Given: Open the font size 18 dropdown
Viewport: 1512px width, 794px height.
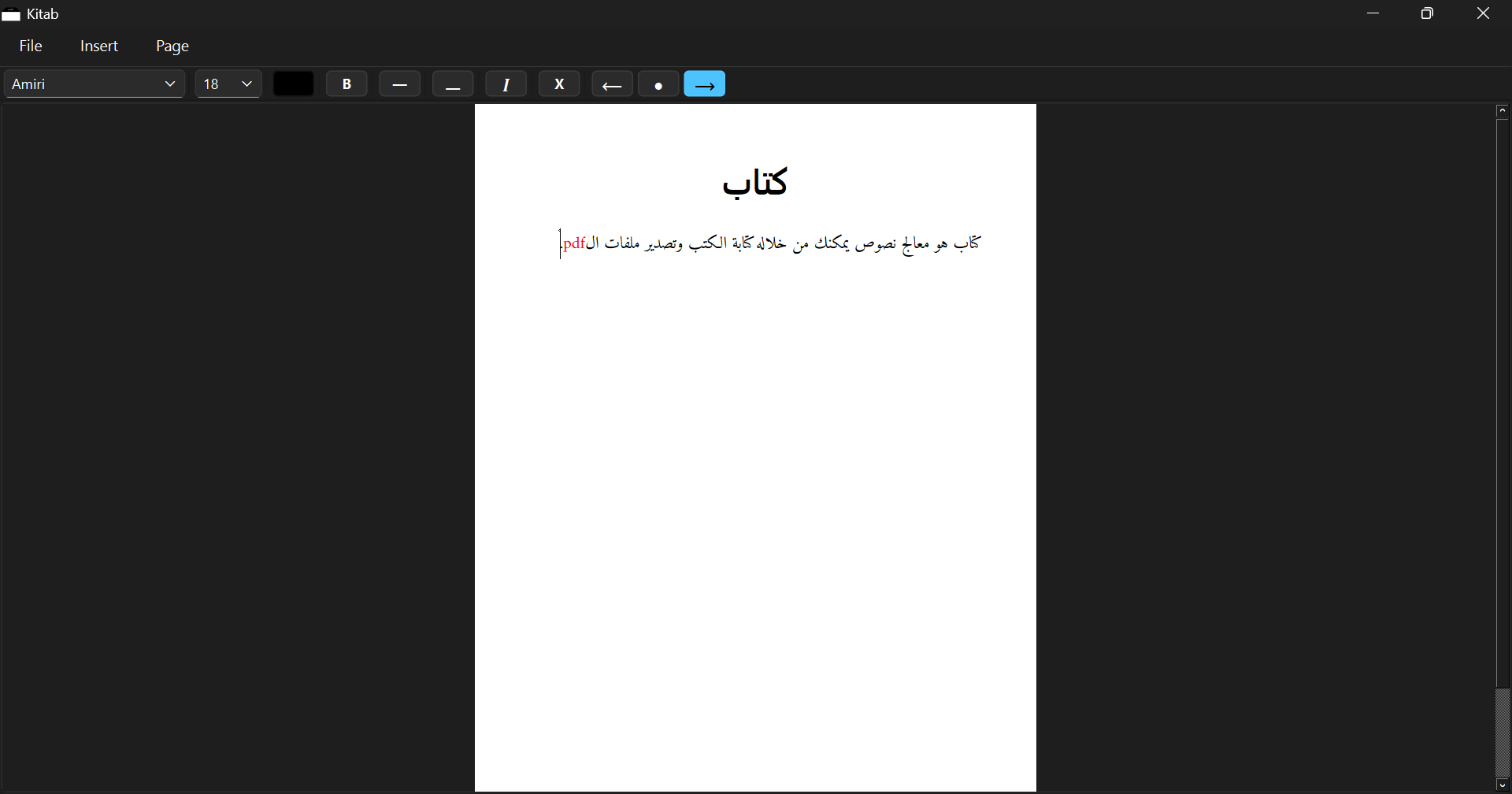Looking at the screenshot, I should pos(228,84).
